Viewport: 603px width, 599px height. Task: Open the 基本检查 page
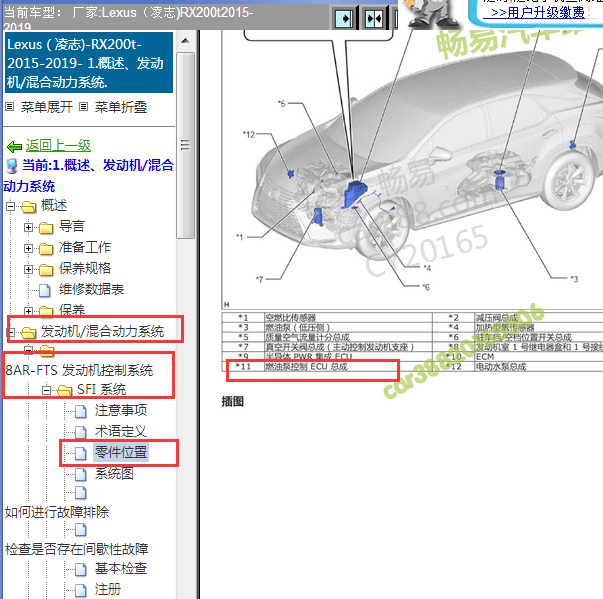[121, 569]
